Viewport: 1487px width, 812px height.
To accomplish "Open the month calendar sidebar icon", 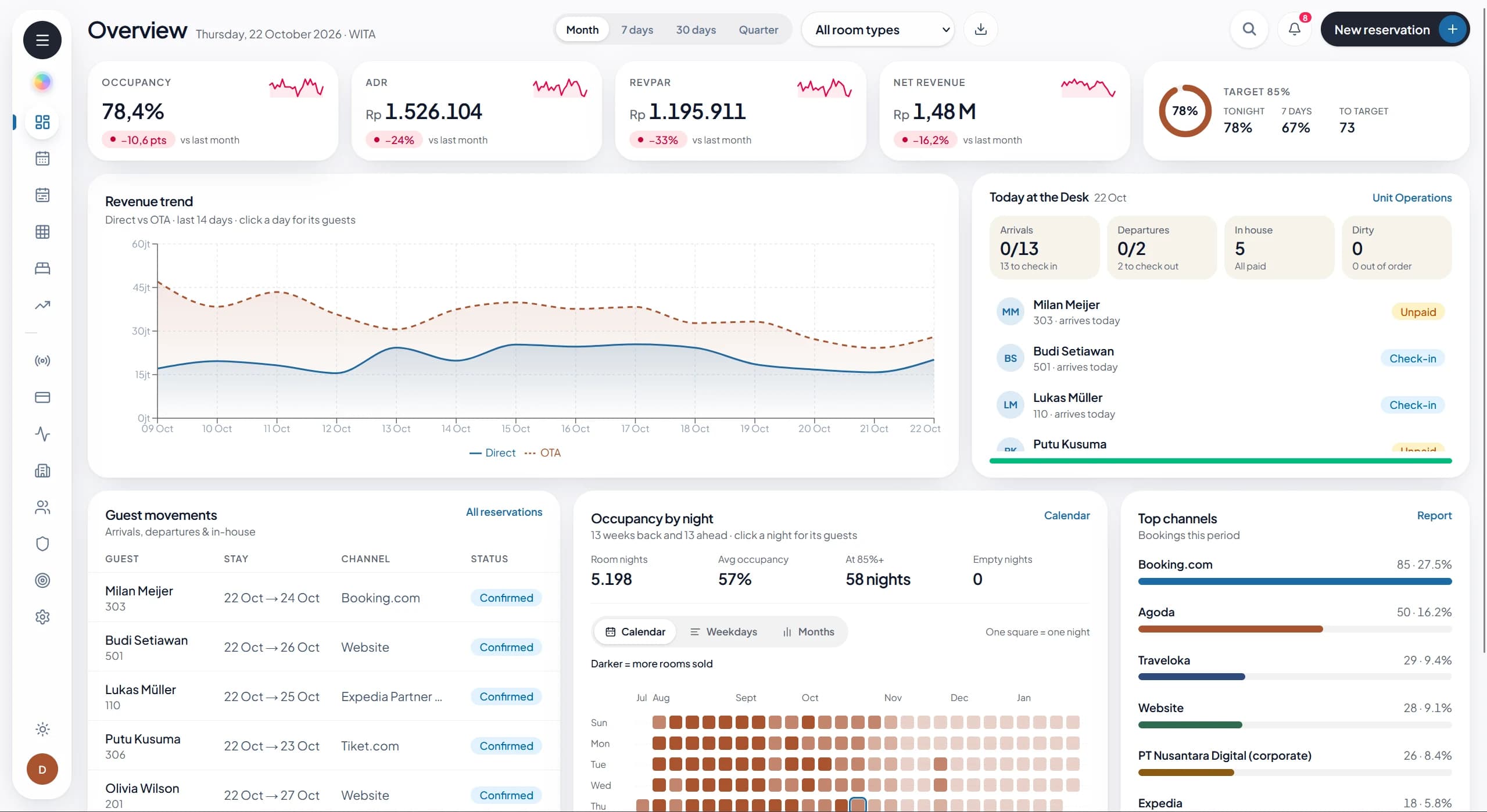I will tap(42, 159).
